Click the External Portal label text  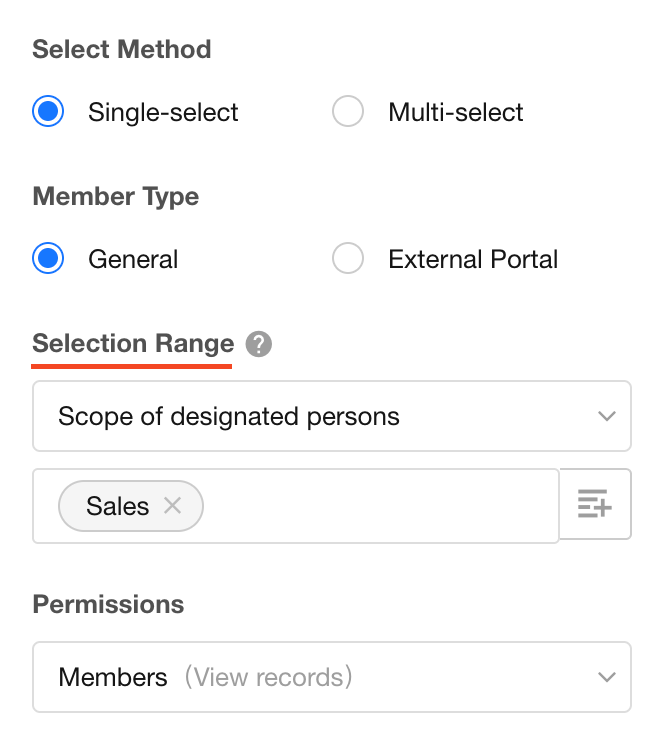point(473,259)
